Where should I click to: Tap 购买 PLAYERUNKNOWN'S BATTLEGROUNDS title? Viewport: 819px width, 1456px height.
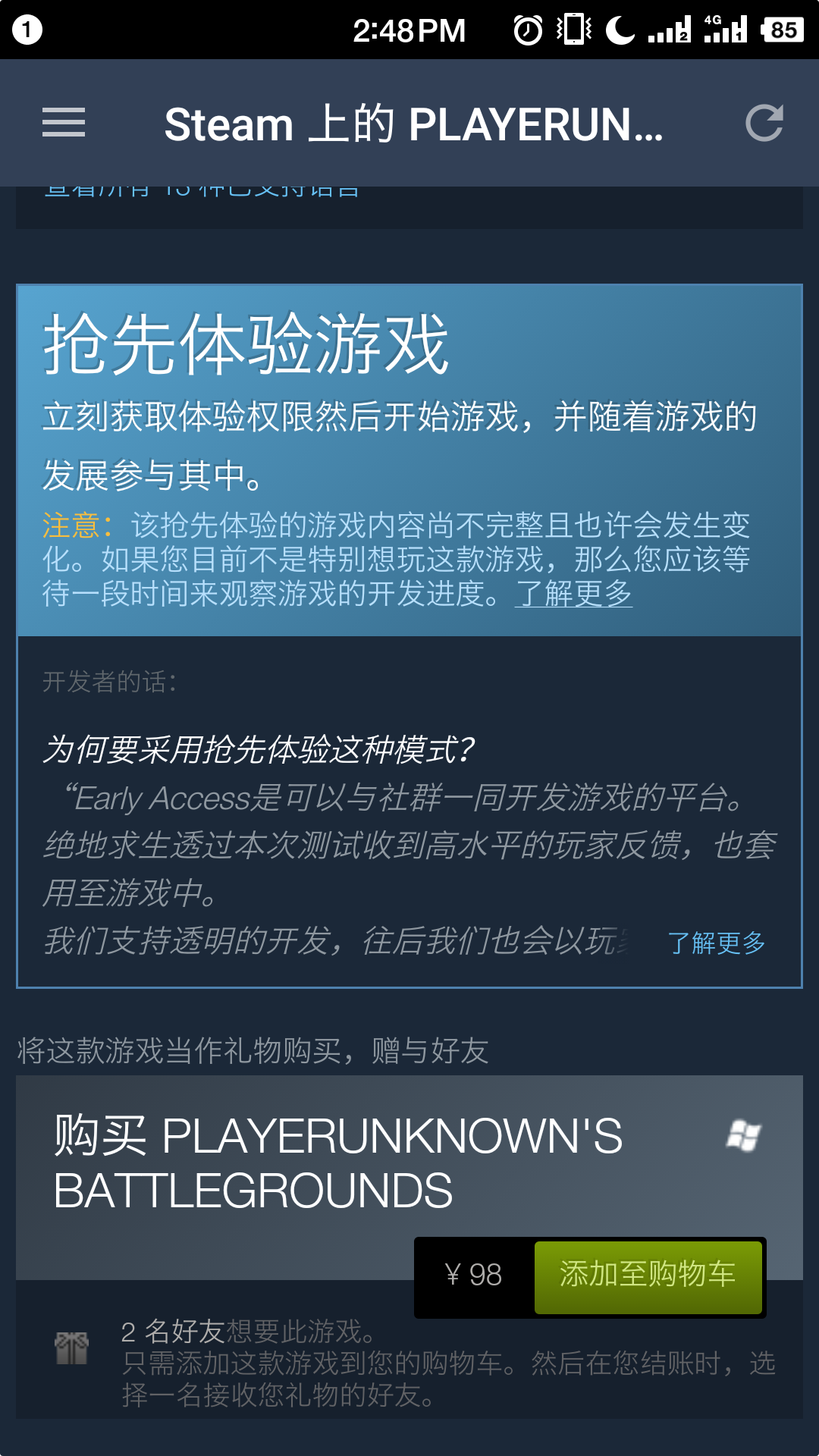coord(338,1163)
